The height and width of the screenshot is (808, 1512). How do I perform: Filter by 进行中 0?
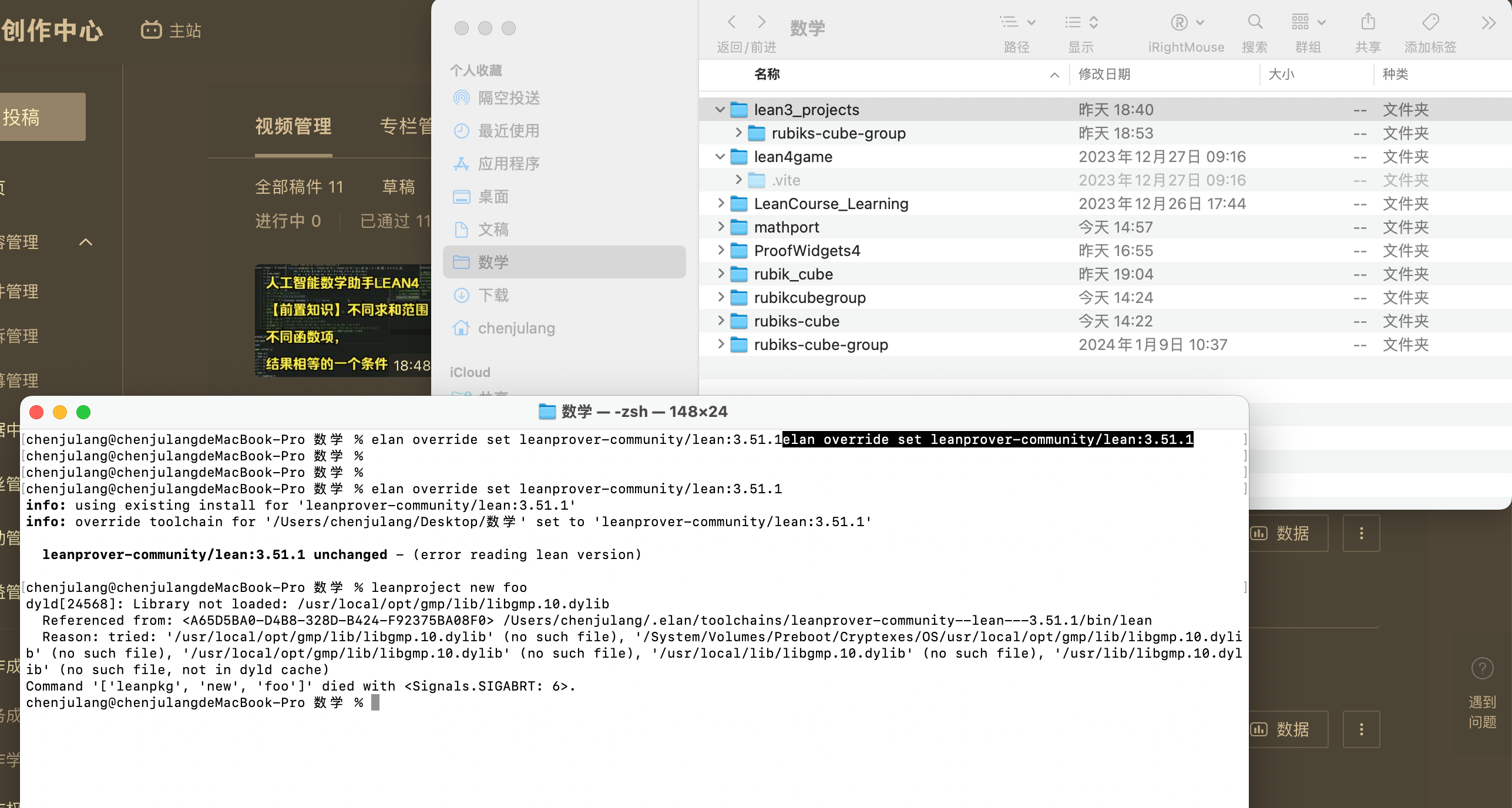click(288, 221)
